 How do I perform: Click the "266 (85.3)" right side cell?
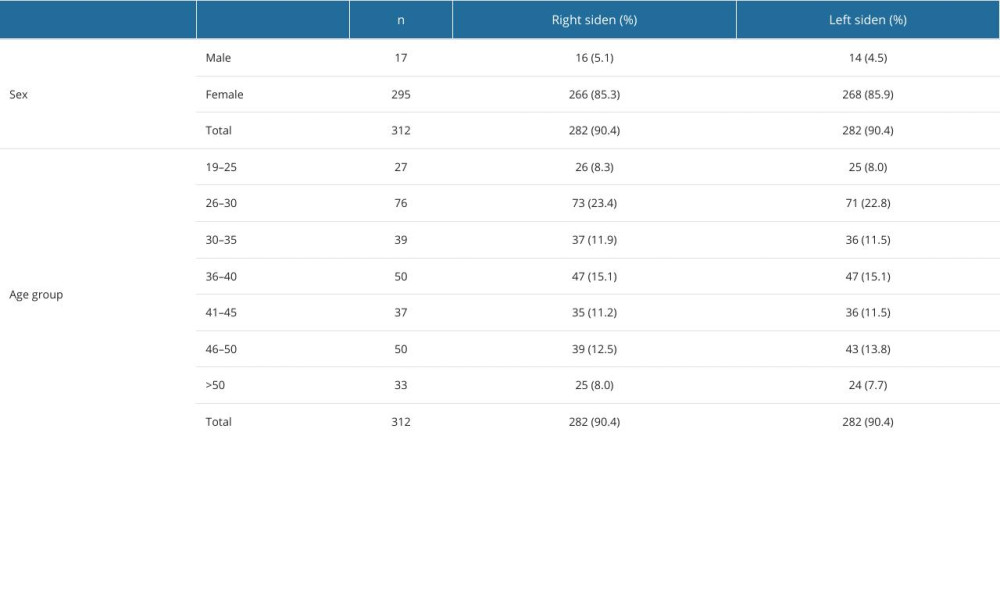[594, 95]
